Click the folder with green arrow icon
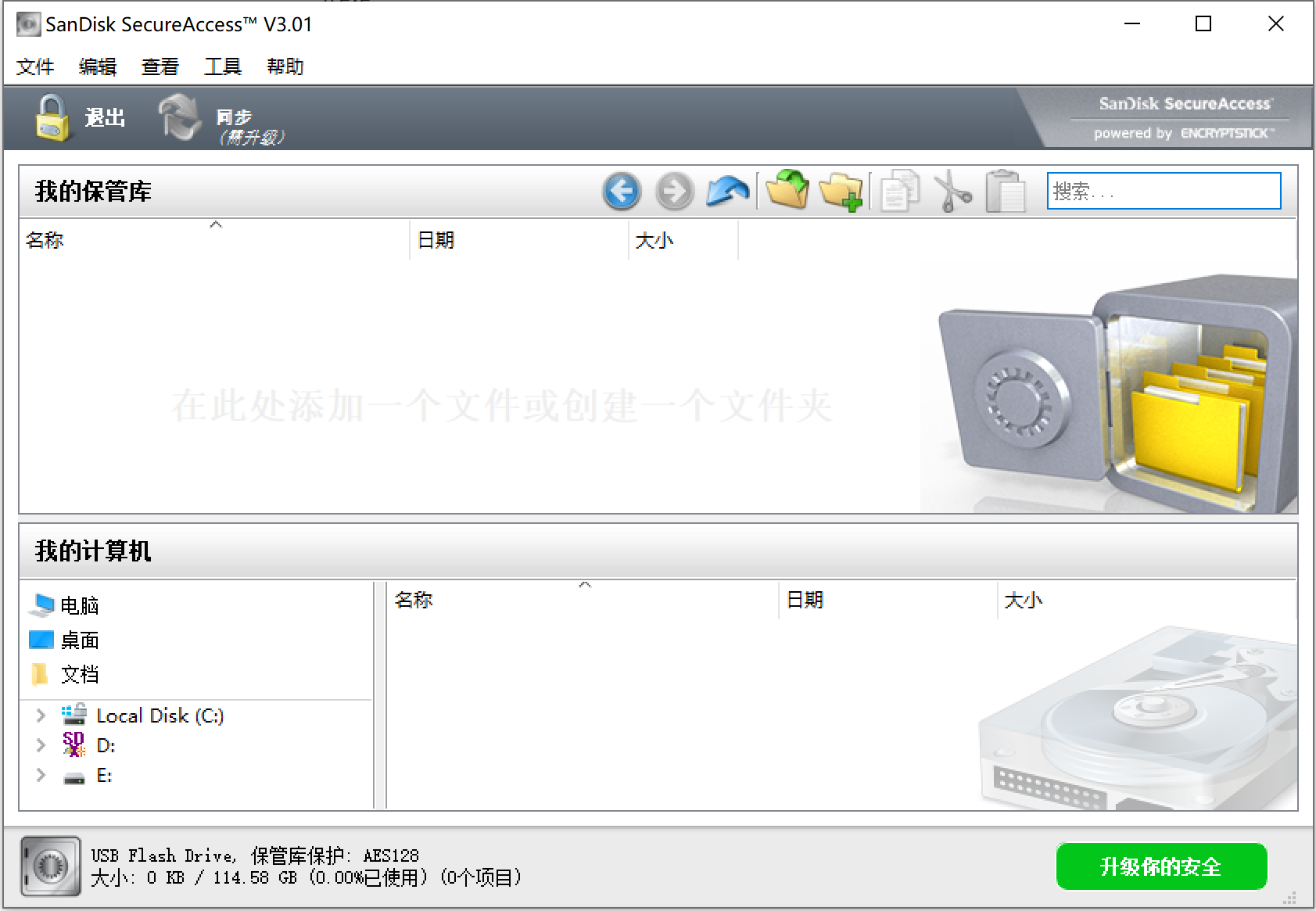 pos(787,190)
